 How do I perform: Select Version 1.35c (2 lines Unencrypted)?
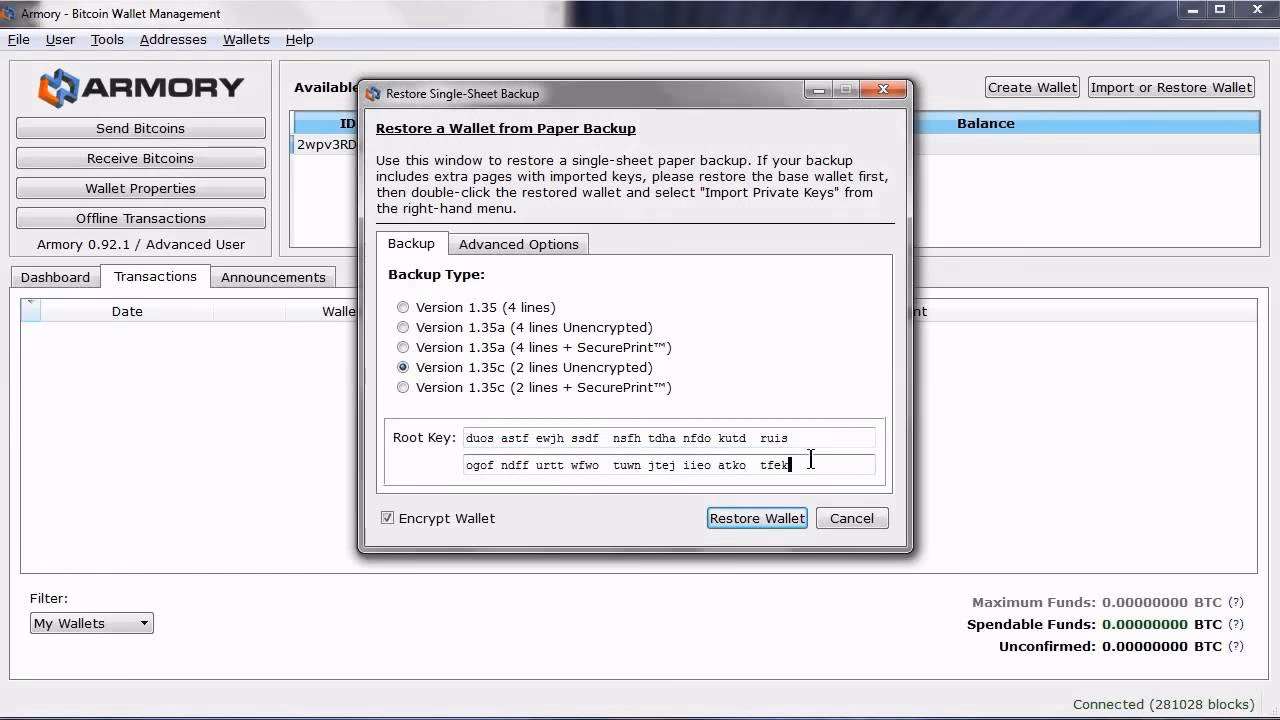[403, 368]
